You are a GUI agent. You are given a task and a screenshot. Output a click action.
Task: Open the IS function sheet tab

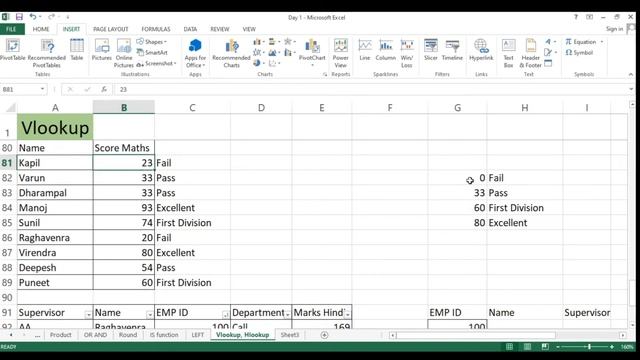pyautogui.click(x=164, y=335)
